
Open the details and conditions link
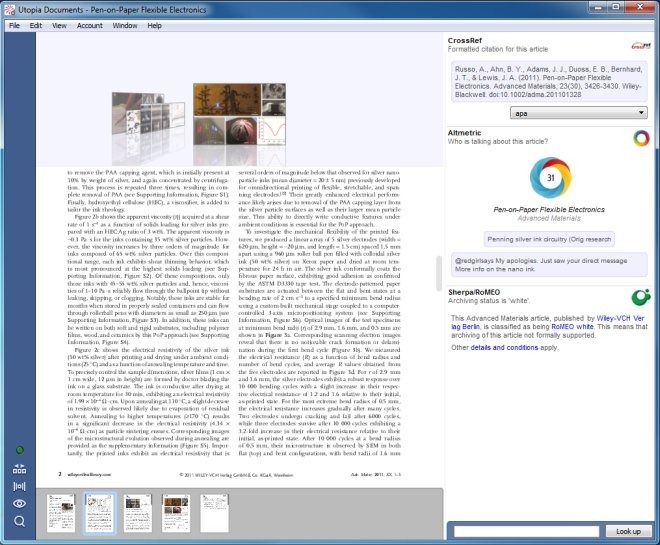504,348
